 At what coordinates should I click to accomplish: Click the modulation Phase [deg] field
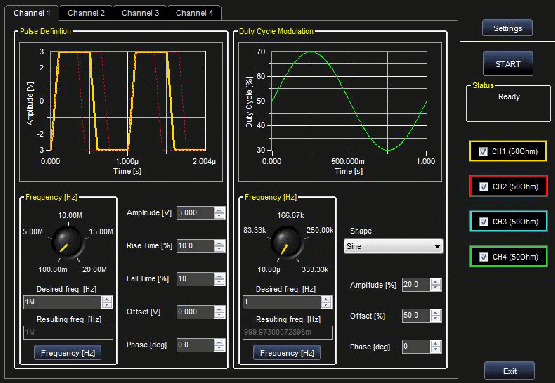tap(416, 346)
